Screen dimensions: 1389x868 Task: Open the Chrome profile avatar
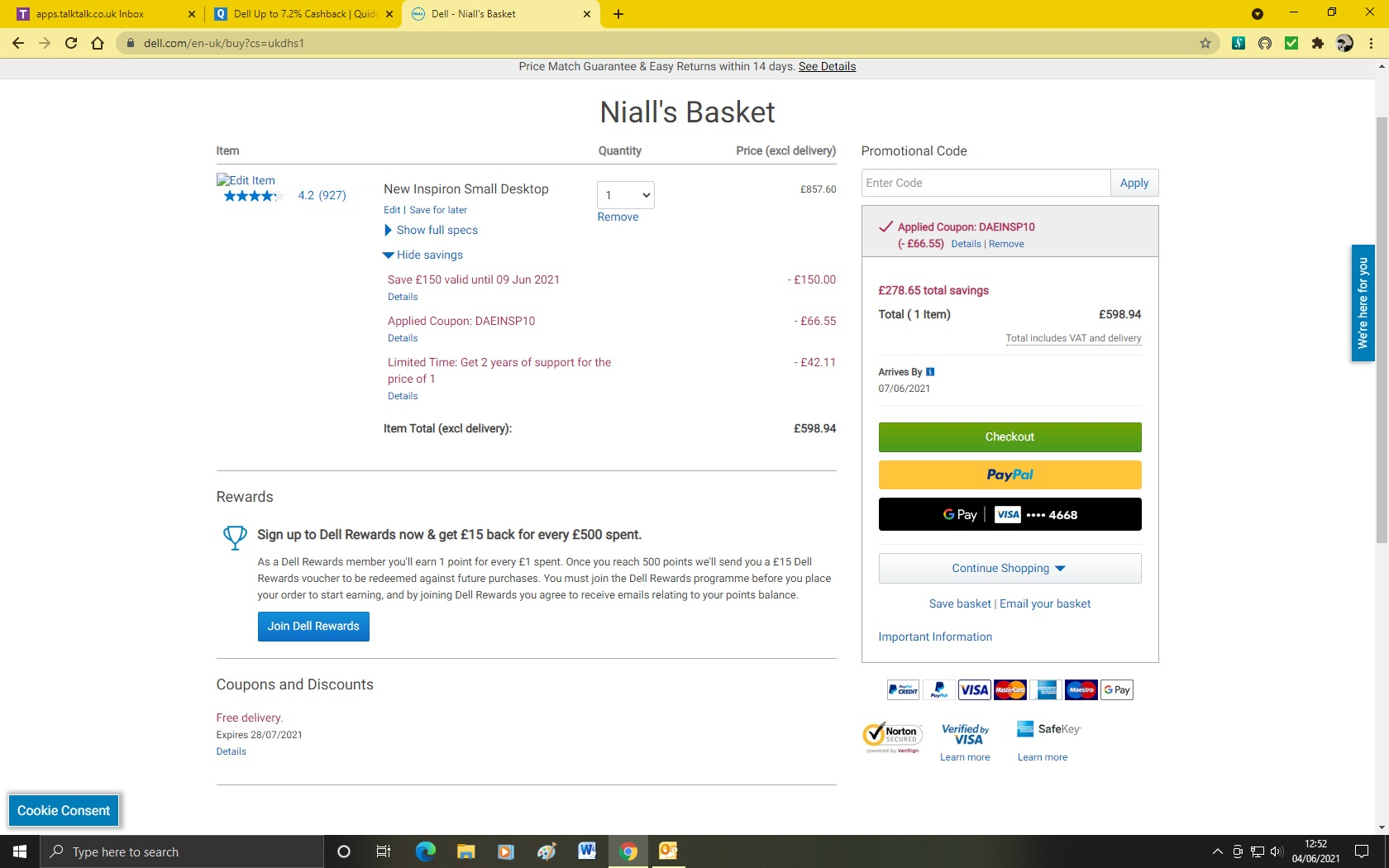[x=1344, y=43]
